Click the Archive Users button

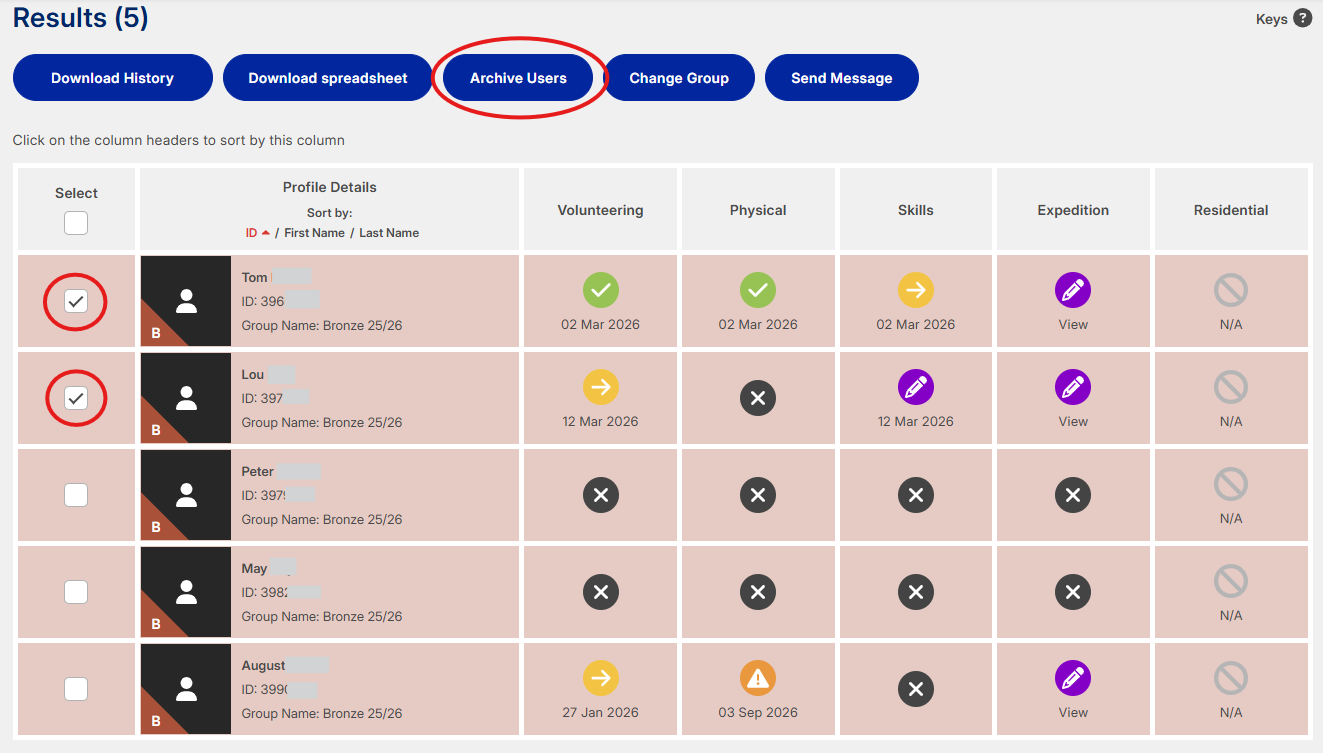(x=518, y=78)
